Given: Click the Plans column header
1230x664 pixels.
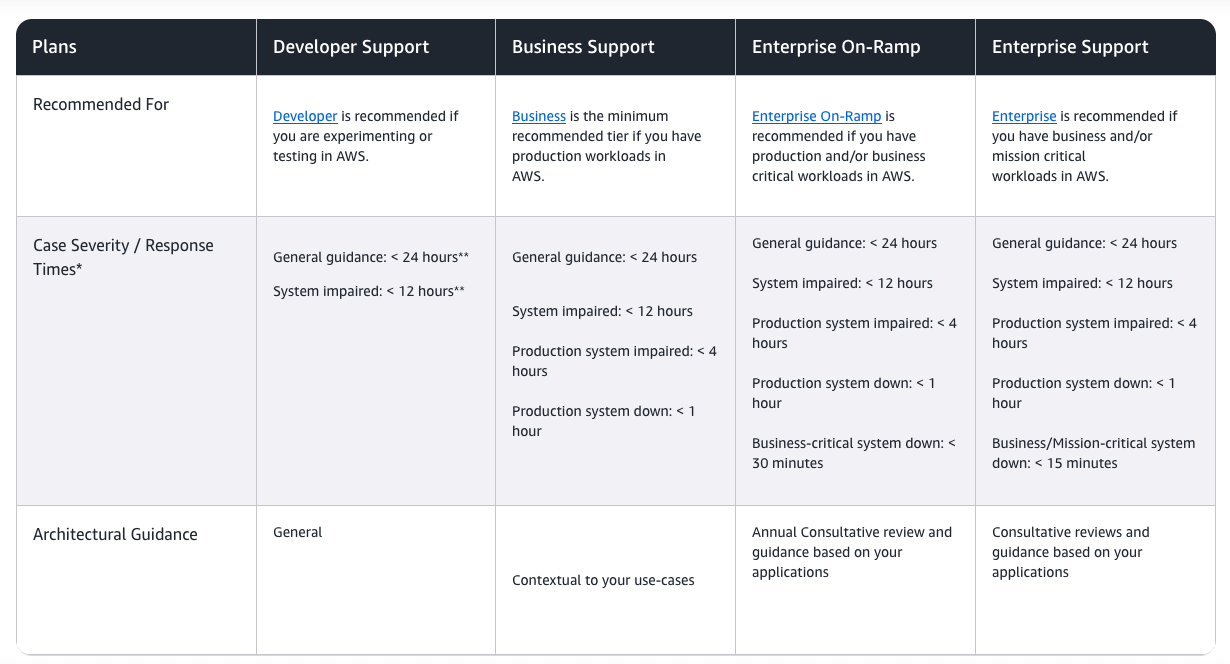Looking at the screenshot, I should (54, 47).
